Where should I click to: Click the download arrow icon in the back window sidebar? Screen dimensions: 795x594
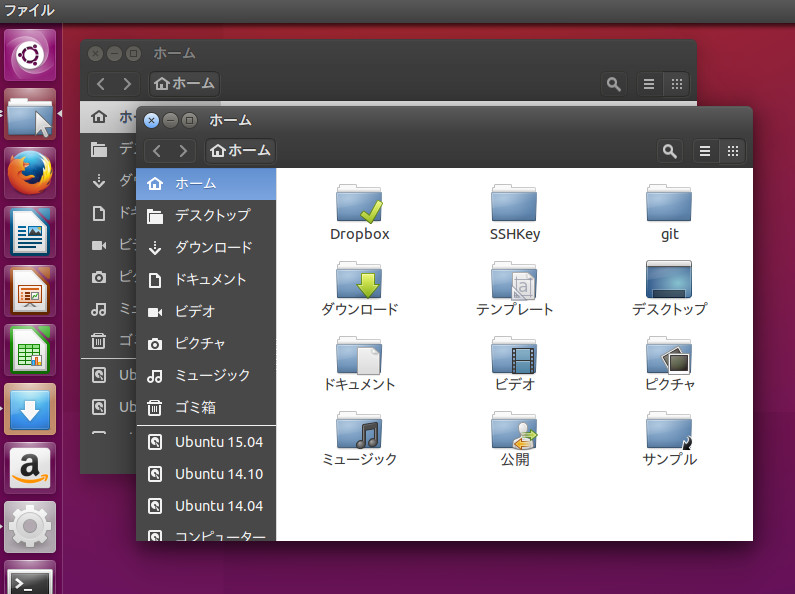coord(99,181)
